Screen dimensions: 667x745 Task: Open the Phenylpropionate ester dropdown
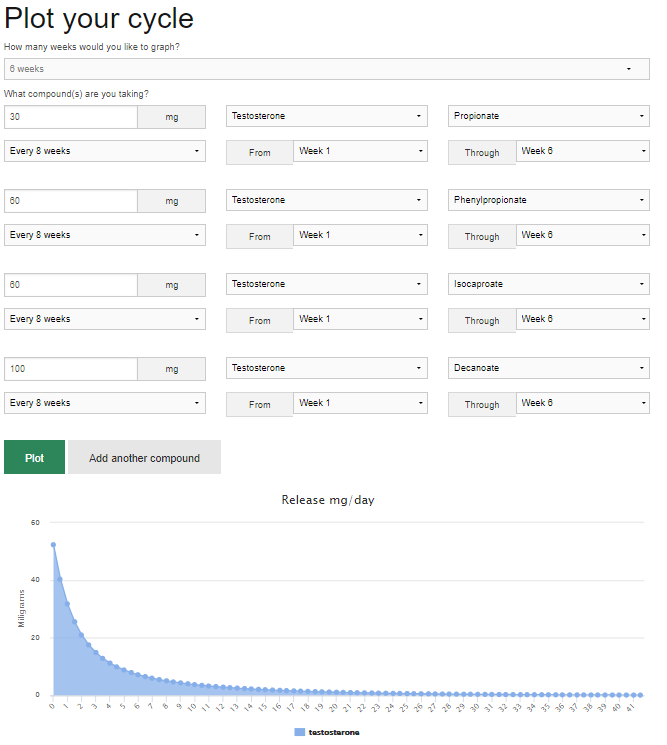(548, 201)
